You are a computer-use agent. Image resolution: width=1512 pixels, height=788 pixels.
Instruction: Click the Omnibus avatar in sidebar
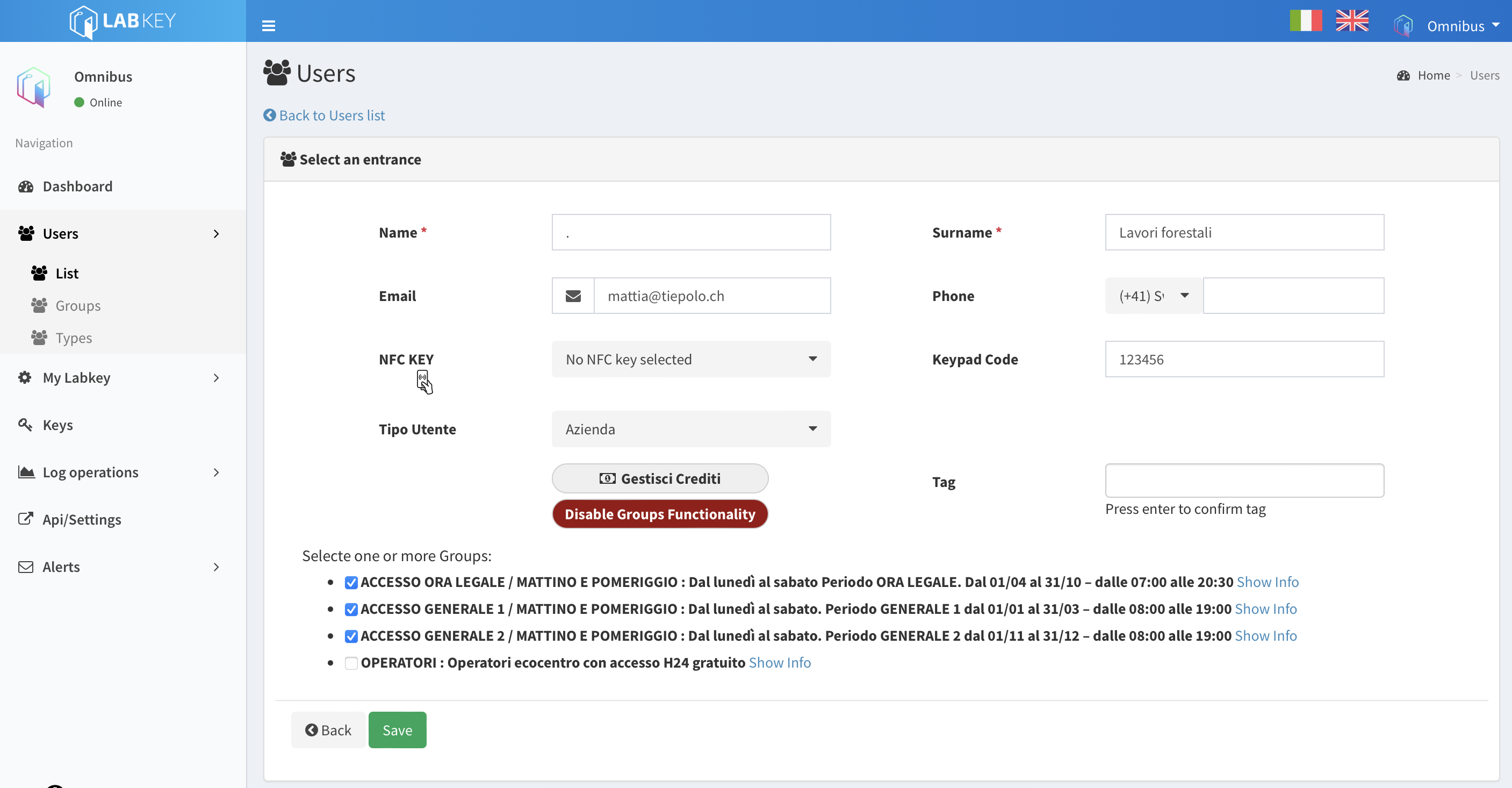pyautogui.click(x=33, y=87)
